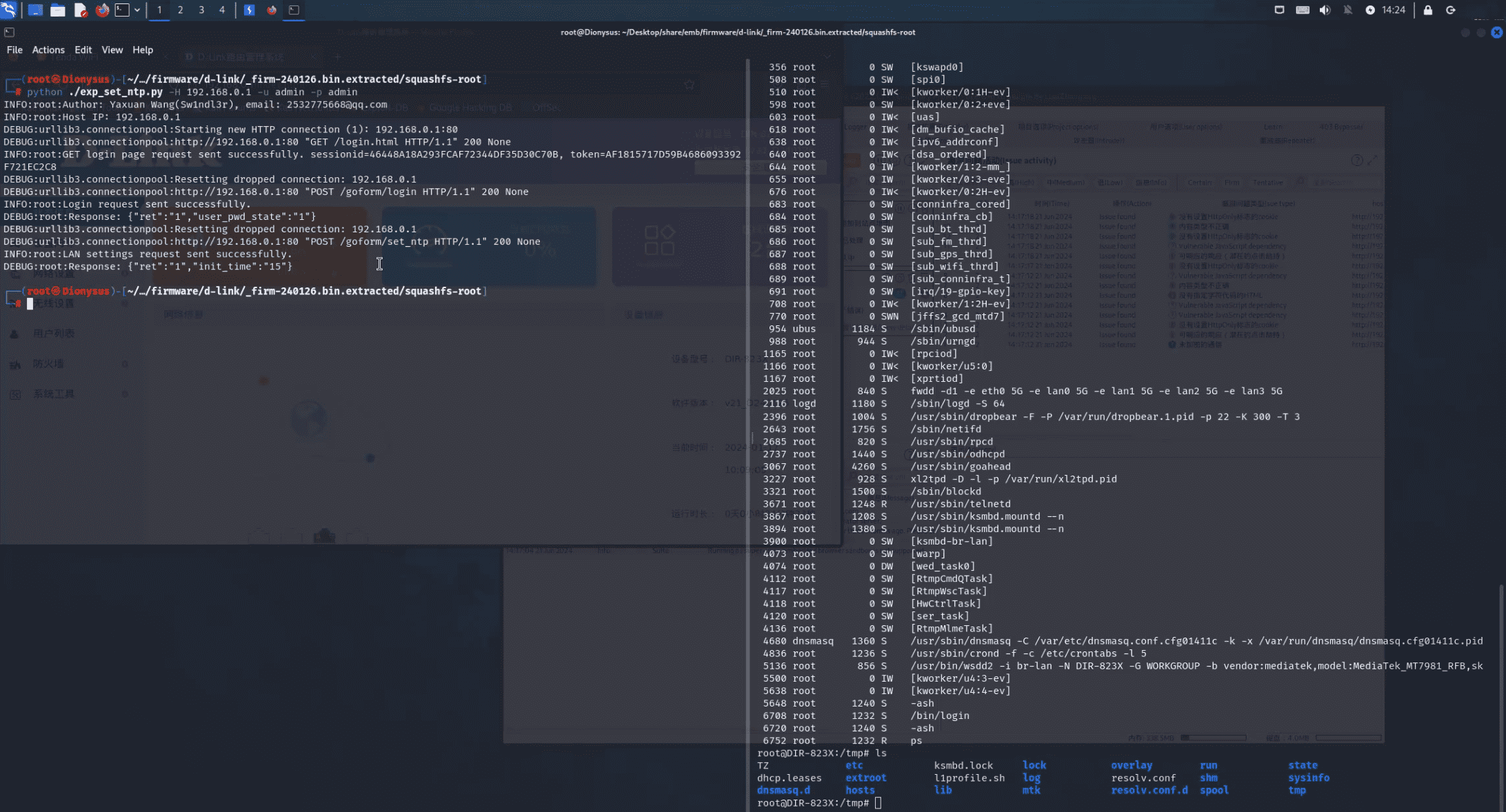Click the log out icon
This screenshot has height=812, width=1506.
[1451, 10]
